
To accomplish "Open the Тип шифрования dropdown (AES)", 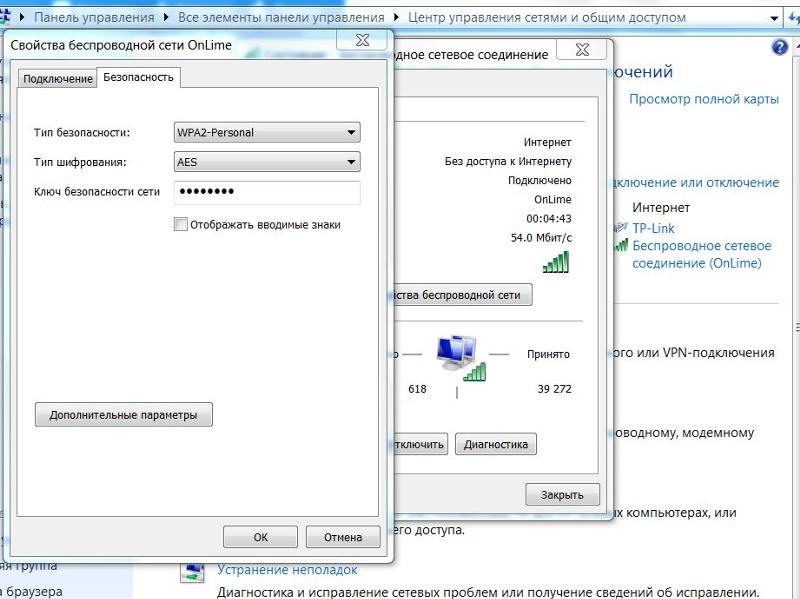I will (x=267, y=162).
